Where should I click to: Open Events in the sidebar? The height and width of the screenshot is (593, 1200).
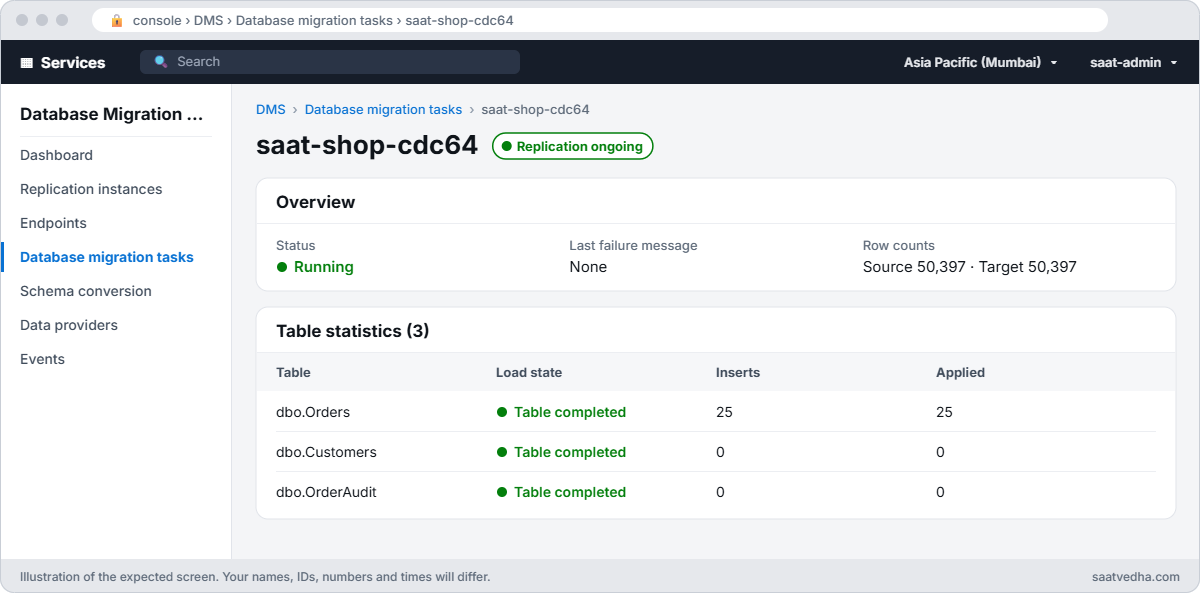42,359
